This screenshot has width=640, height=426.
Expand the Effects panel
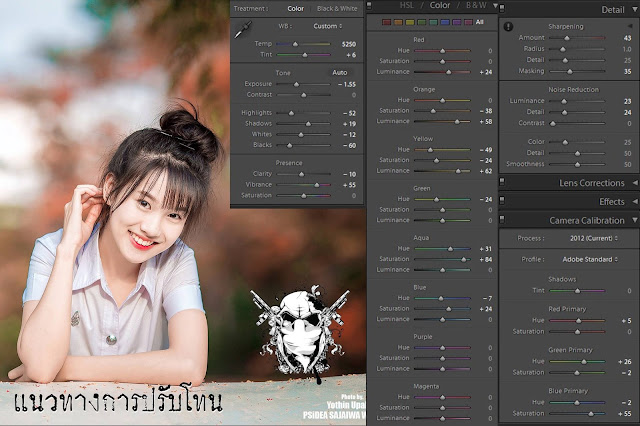635,202
